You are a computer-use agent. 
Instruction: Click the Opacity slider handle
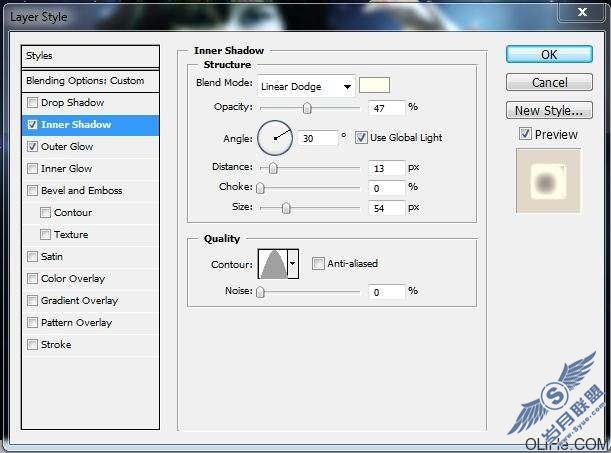(307, 108)
